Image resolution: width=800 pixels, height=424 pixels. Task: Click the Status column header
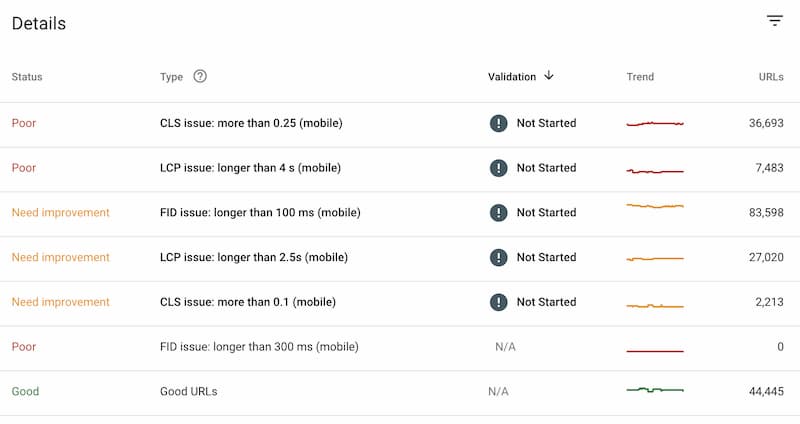tap(27, 77)
